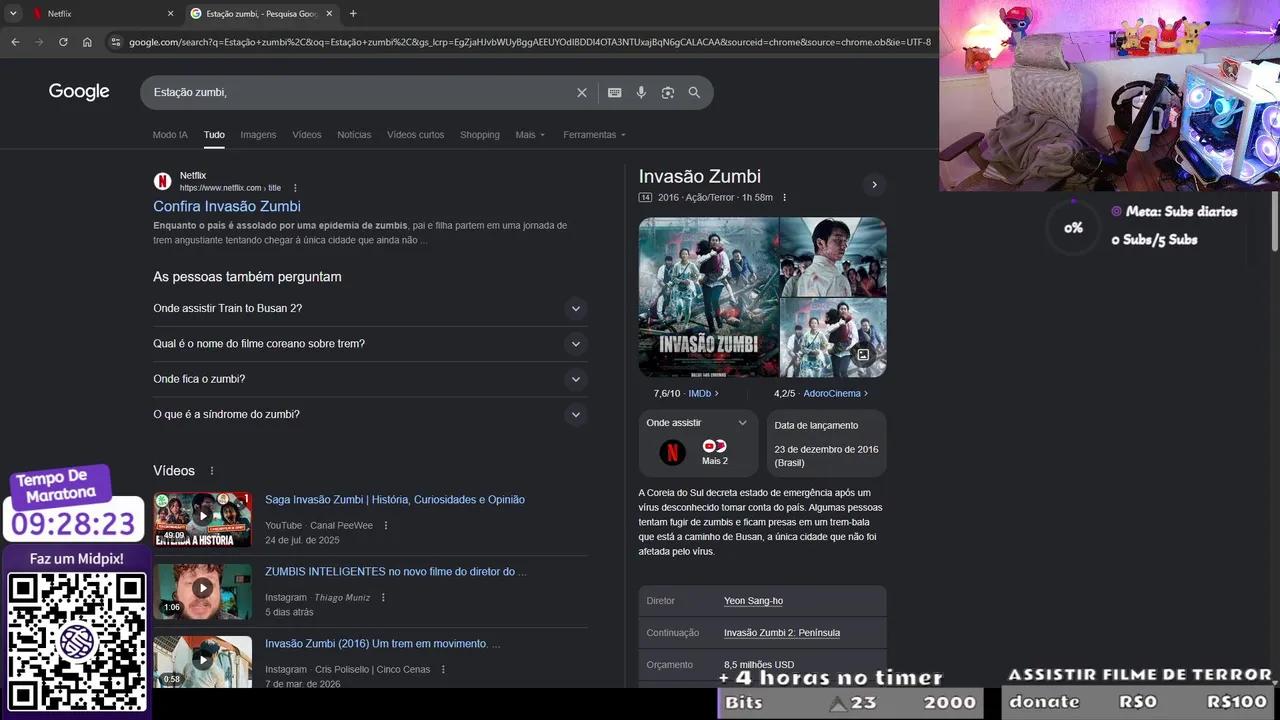Image resolution: width=1280 pixels, height=720 pixels.
Task: Open ZUMBIS INTELIGENTES video link
Action: 395,572
